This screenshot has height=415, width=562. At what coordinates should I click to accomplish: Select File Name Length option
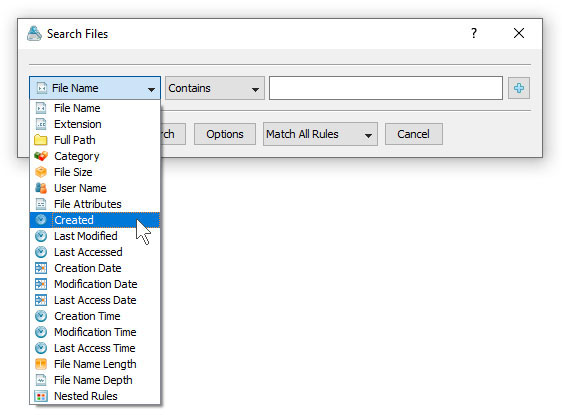pyautogui.click(x=95, y=364)
